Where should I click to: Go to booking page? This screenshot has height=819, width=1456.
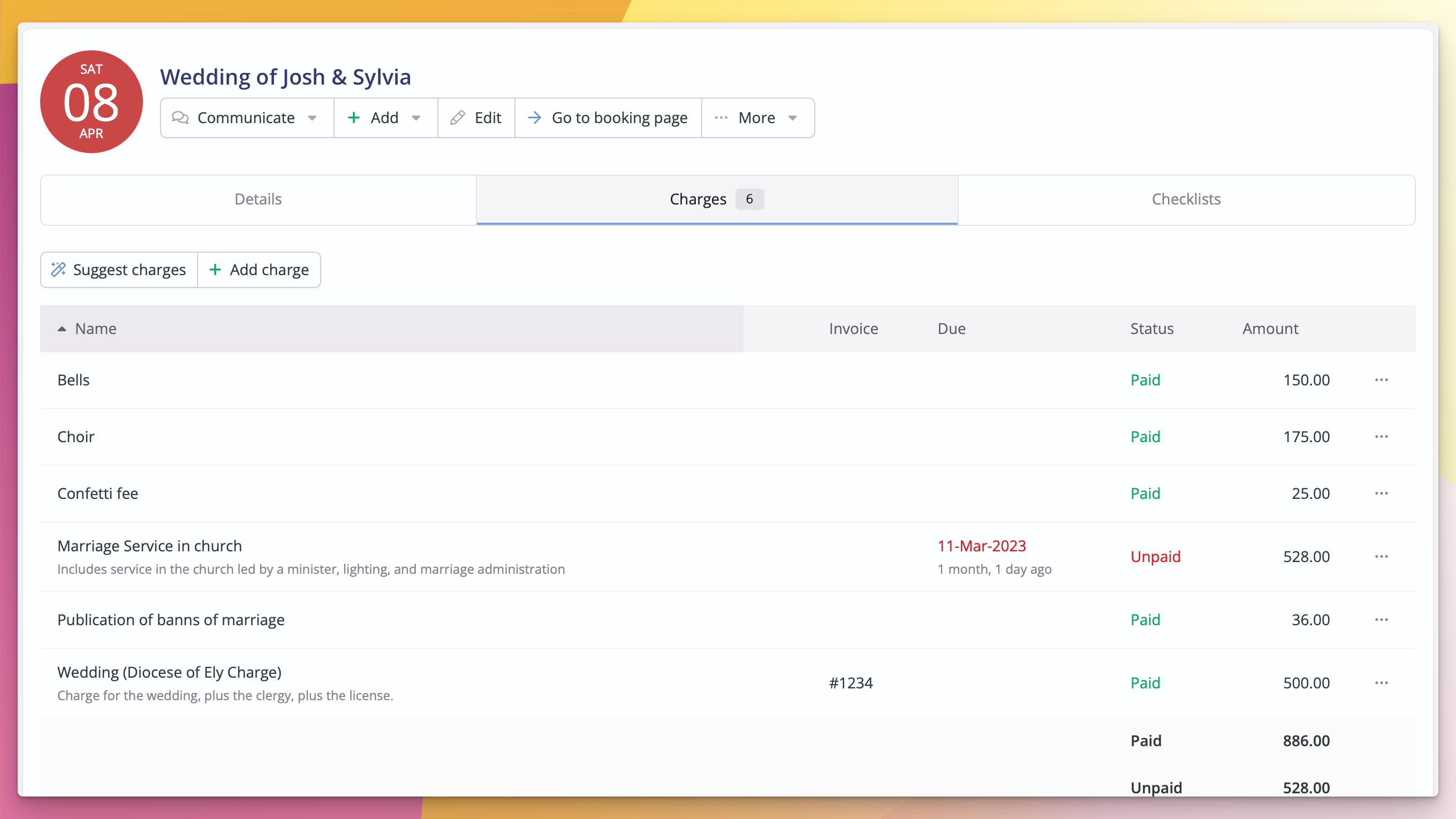[x=608, y=118]
